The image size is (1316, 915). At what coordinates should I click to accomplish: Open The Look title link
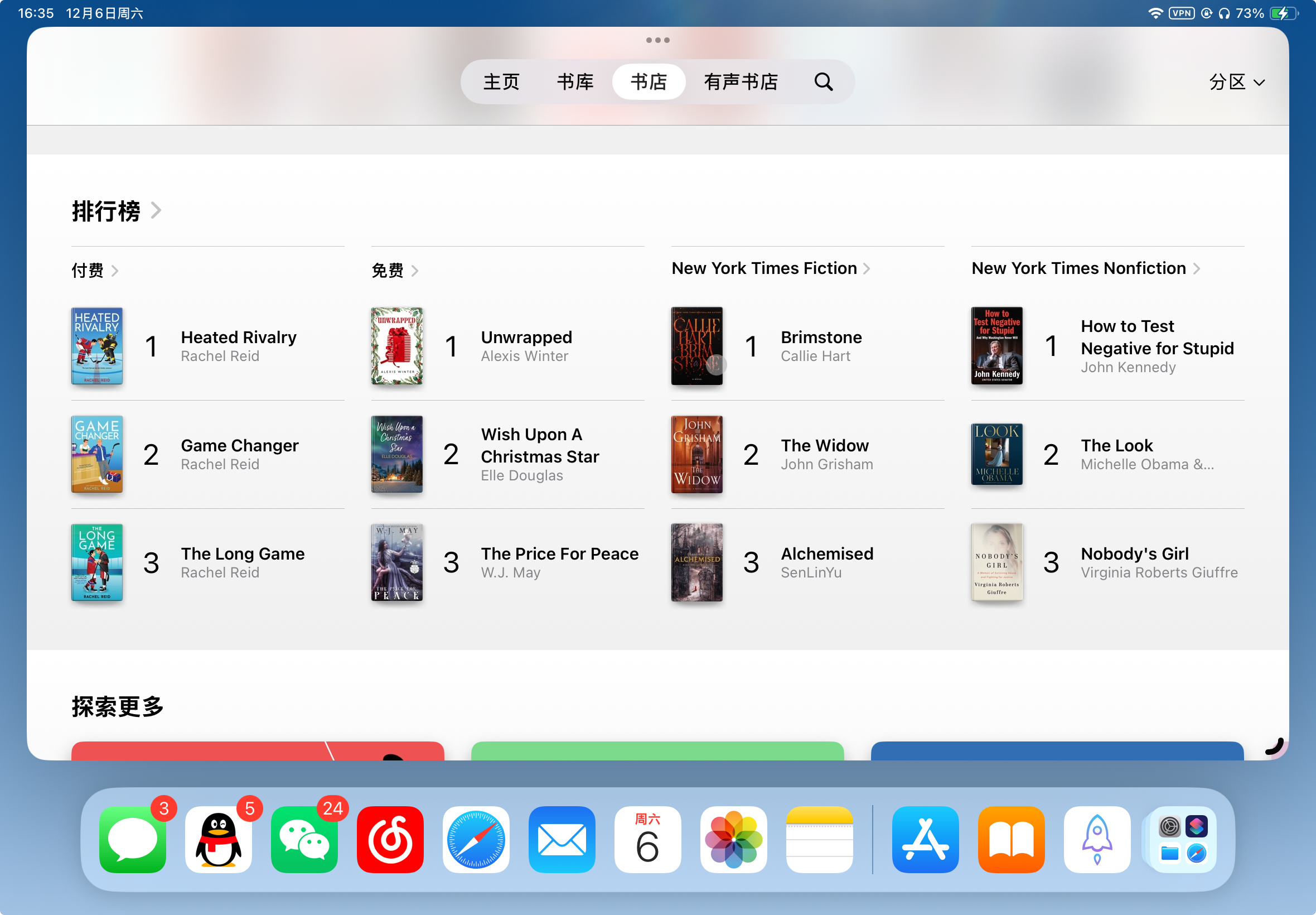pos(1117,445)
